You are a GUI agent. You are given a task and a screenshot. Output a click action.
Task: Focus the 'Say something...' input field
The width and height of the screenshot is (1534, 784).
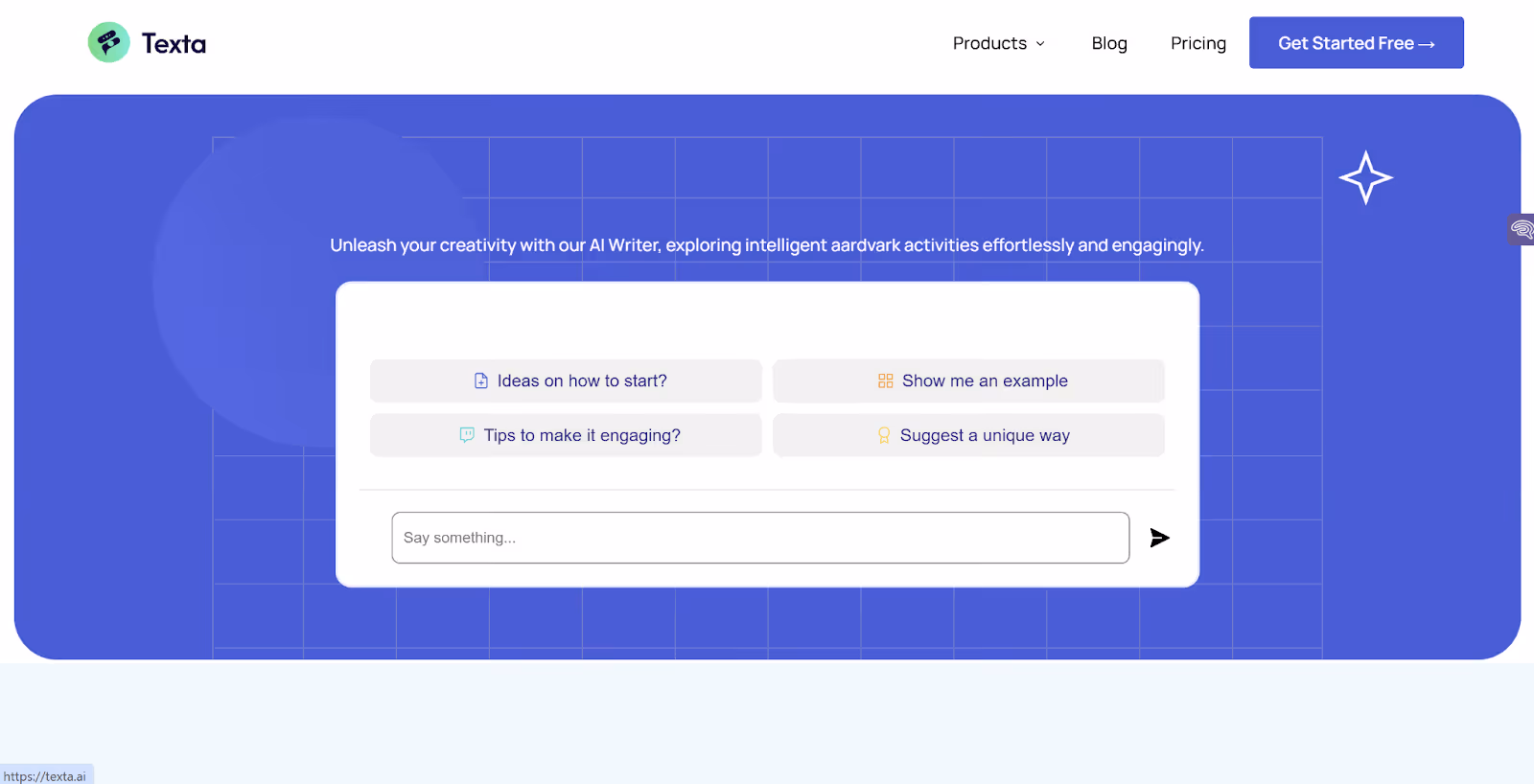click(760, 538)
